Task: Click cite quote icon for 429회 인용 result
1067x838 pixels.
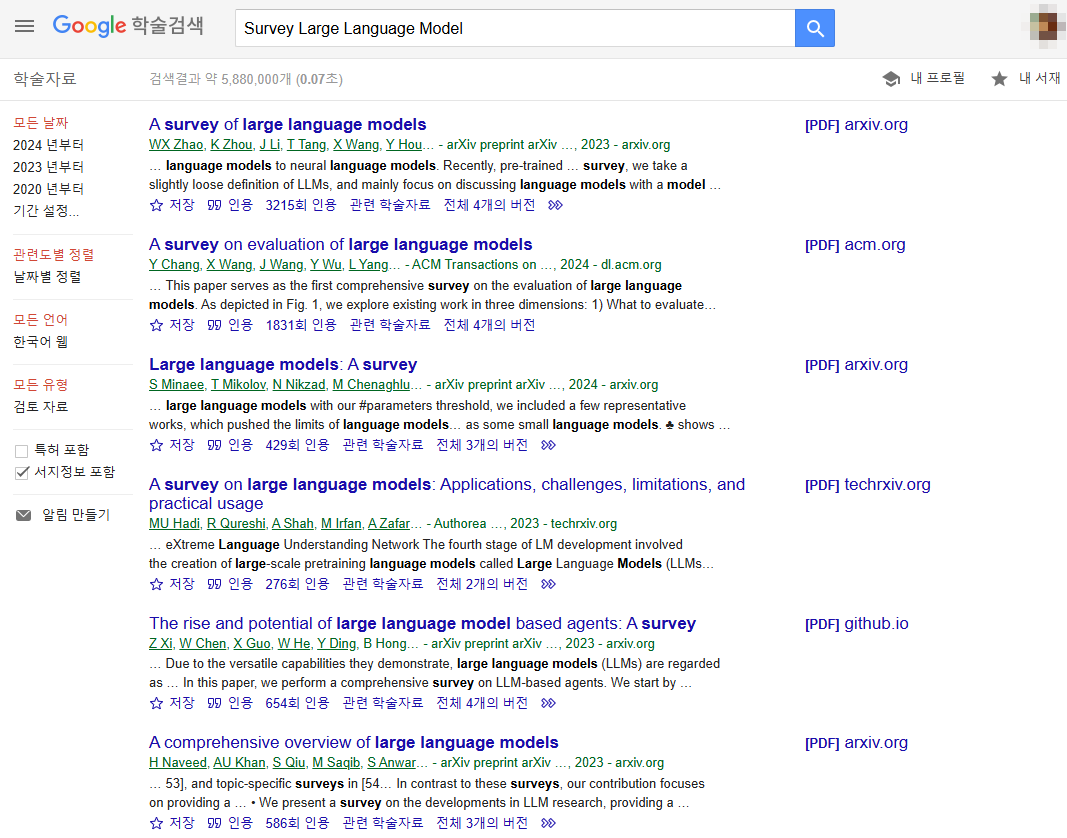Action: pyautogui.click(x=214, y=445)
